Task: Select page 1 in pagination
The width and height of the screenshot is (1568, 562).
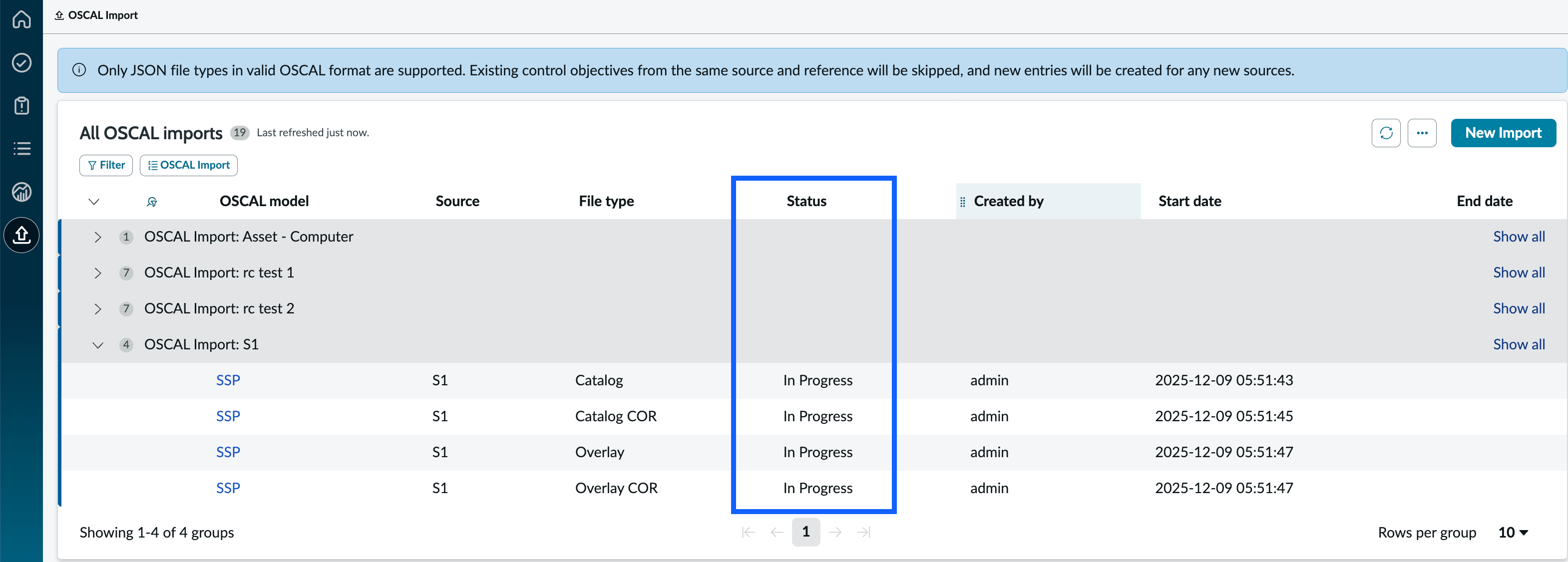Action: click(x=806, y=532)
